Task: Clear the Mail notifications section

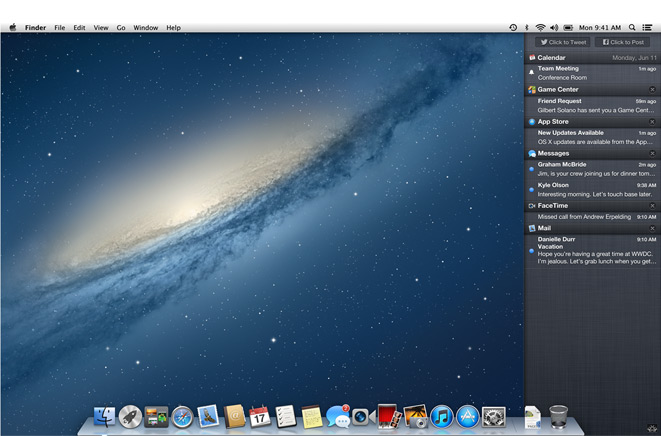Action: [x=652, y=228]
